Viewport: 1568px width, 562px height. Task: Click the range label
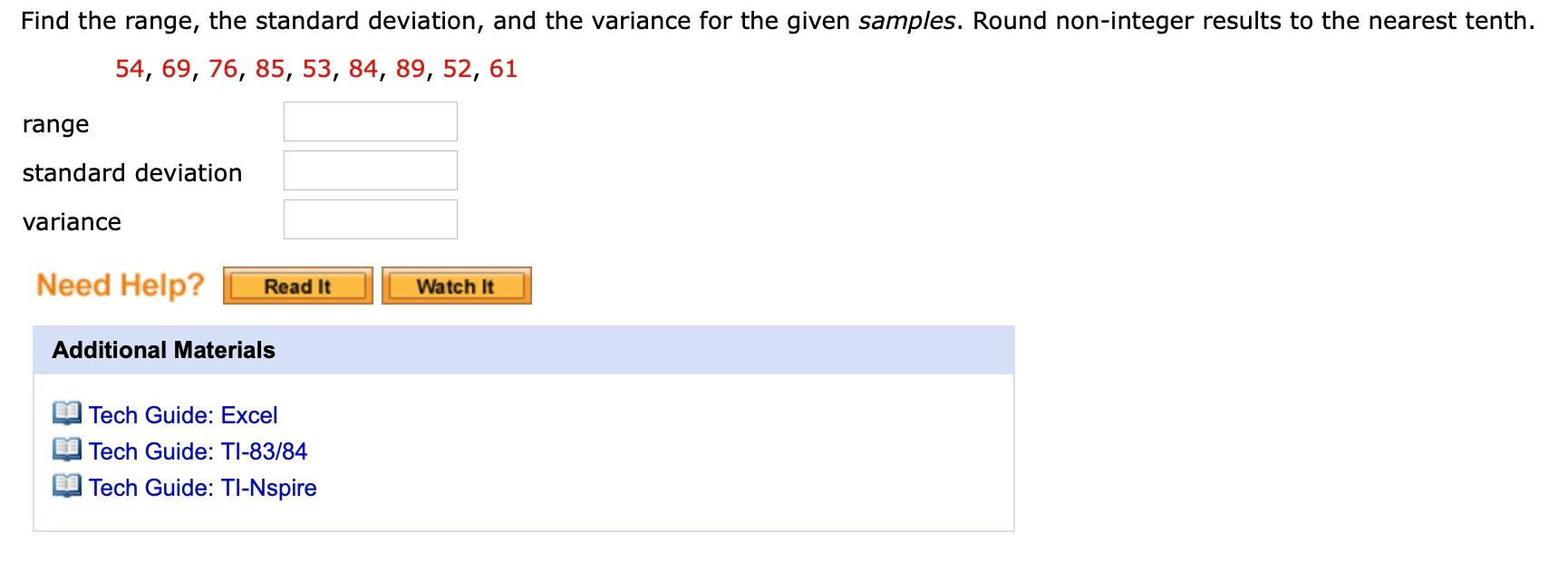click(x=55, y=124)
